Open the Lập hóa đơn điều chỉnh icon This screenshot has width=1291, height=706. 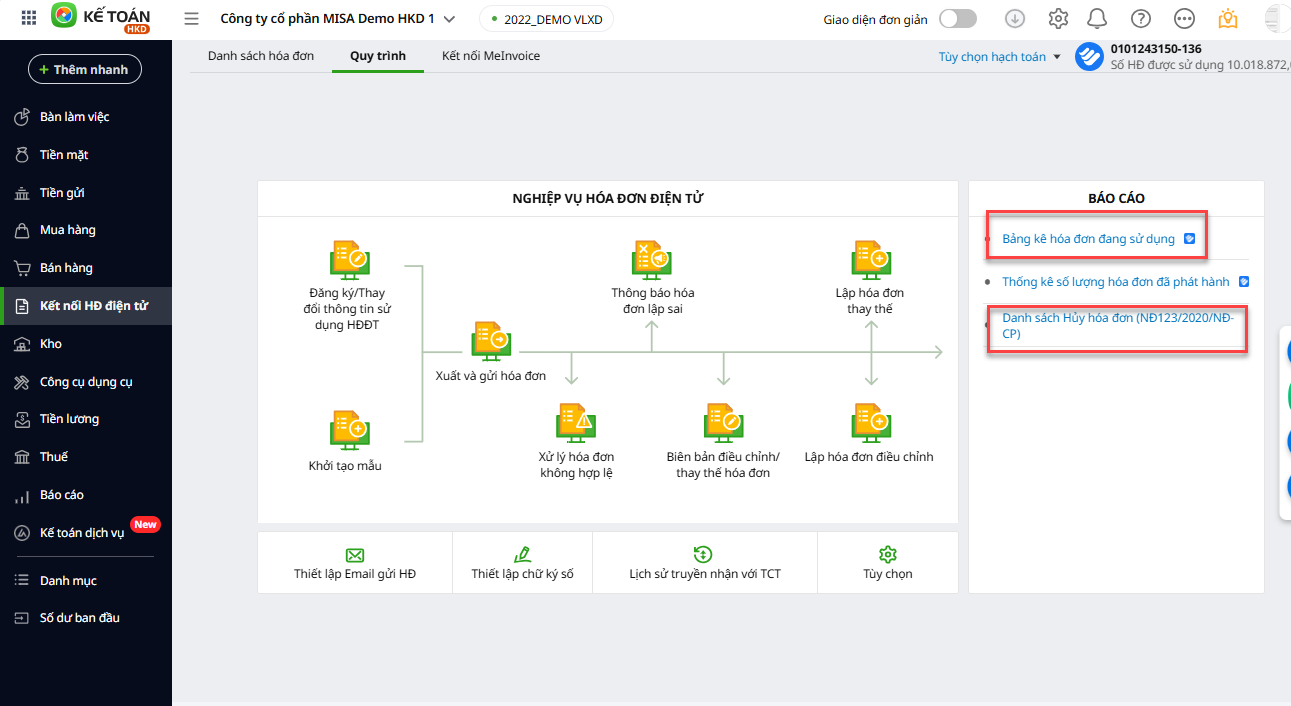[x=870, y=422]
